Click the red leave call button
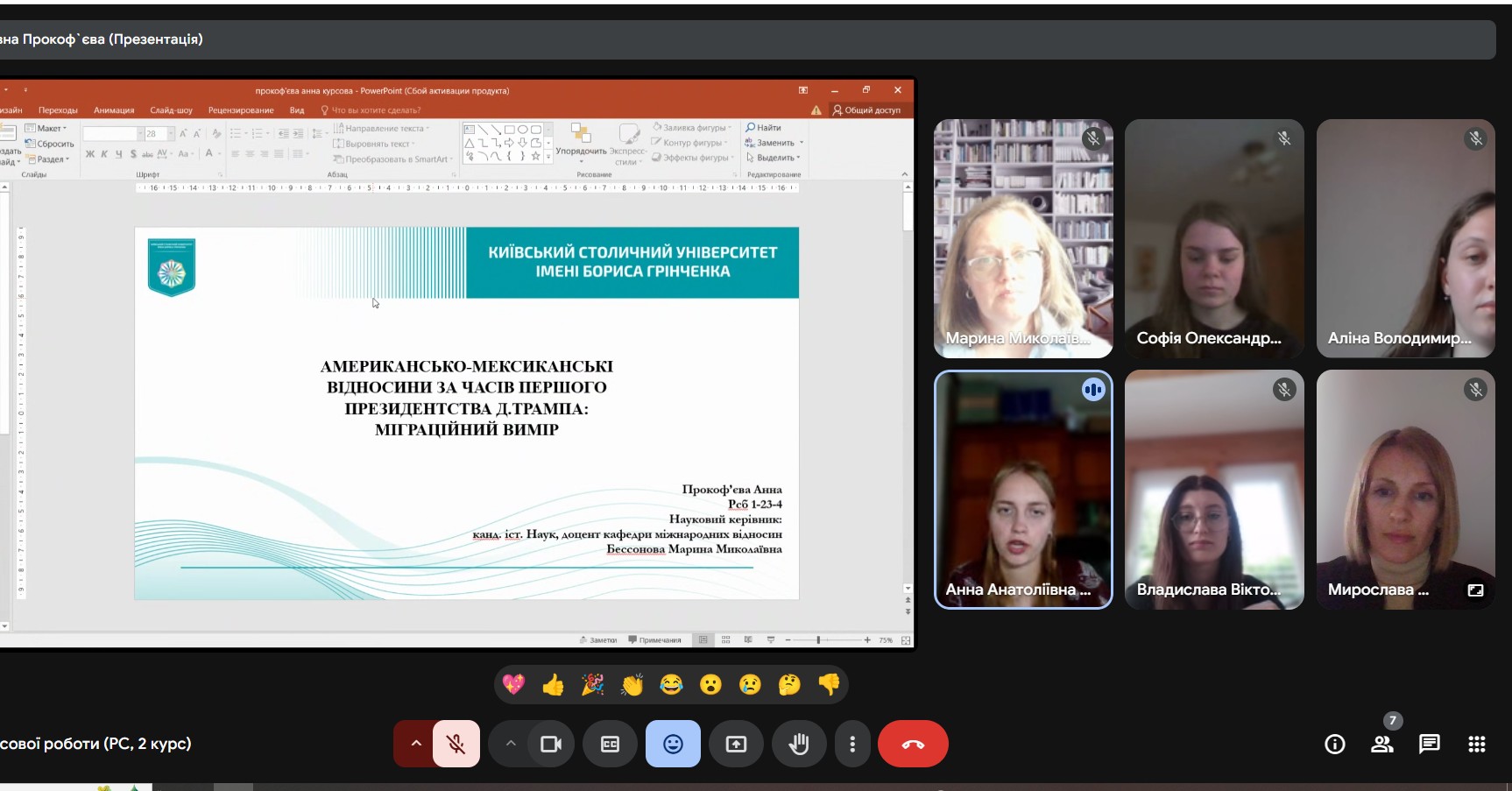The height and width of the screenshot is (791, 1512). pyautogui.click(x=913, y=744)
